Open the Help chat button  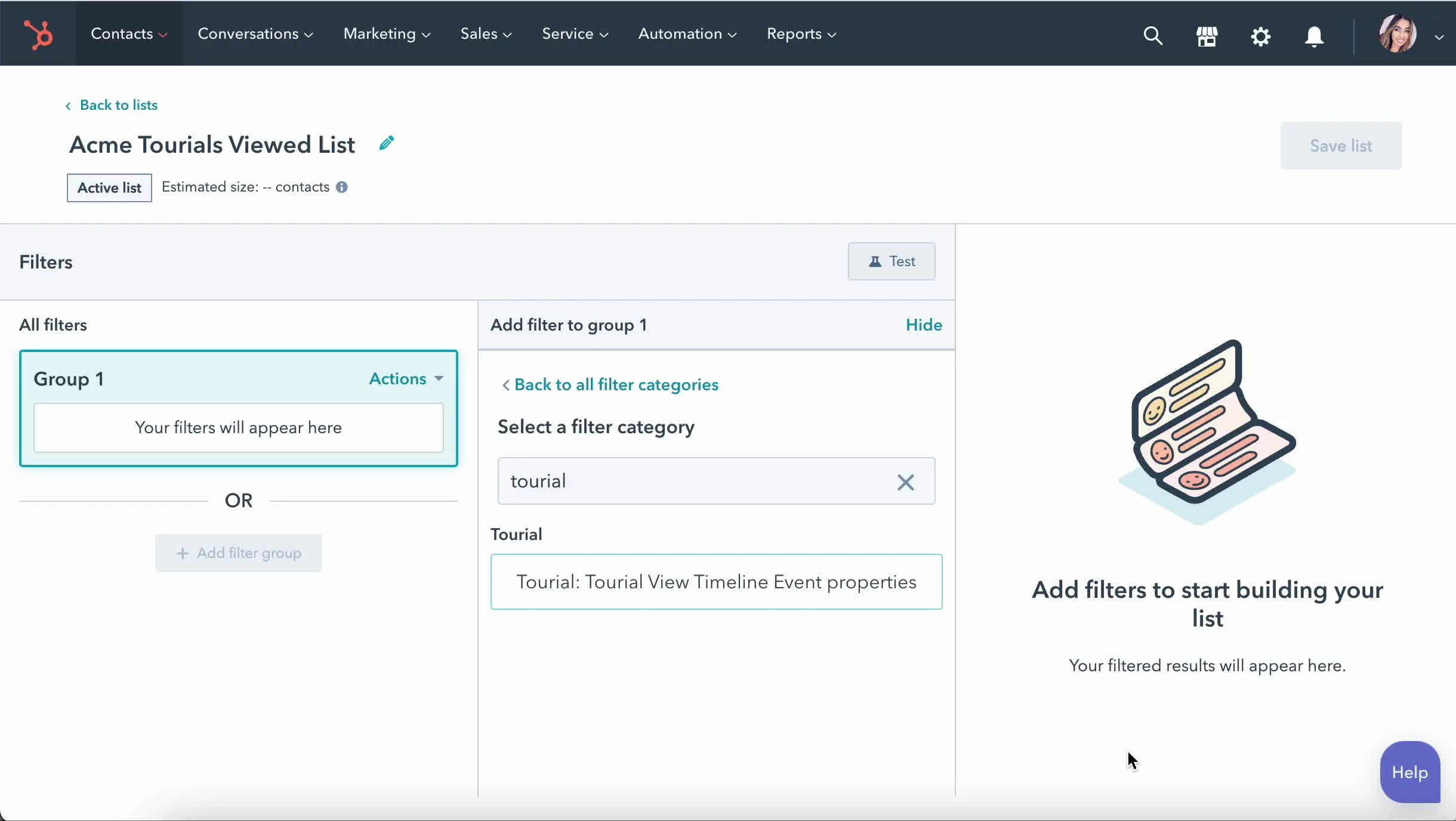point(1409,773)
